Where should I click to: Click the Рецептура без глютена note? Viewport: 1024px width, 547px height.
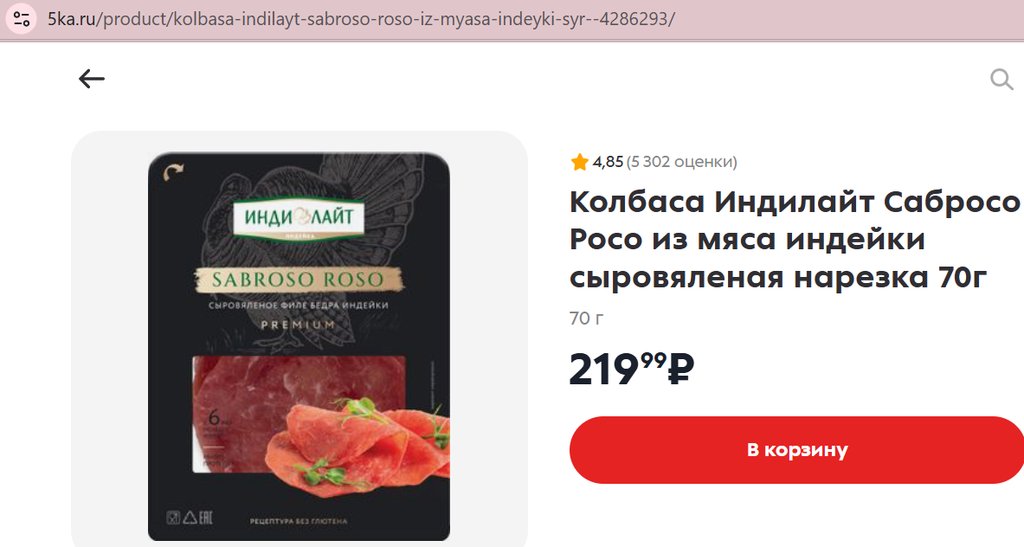click(298, 521)
